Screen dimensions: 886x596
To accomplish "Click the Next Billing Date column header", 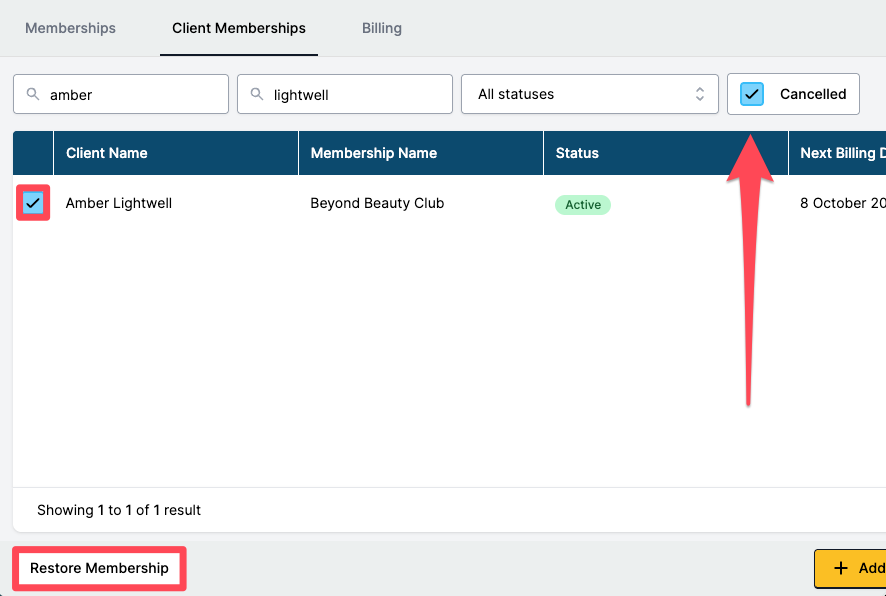I will click(840, 153).
